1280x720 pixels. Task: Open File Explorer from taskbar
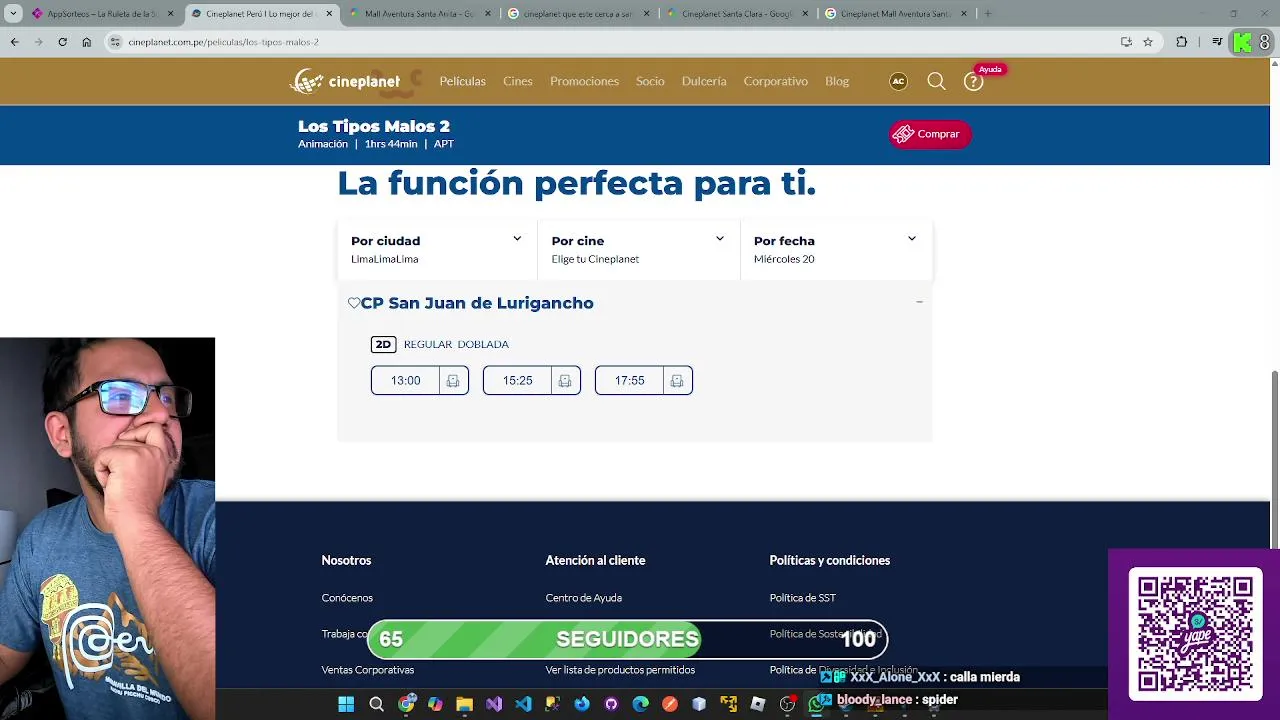pos(464,704)
